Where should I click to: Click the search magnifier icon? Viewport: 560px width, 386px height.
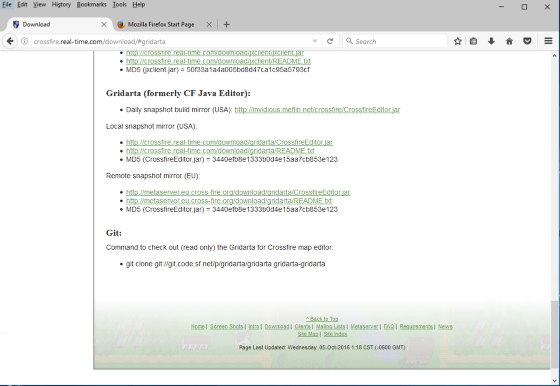pos(349,41)
